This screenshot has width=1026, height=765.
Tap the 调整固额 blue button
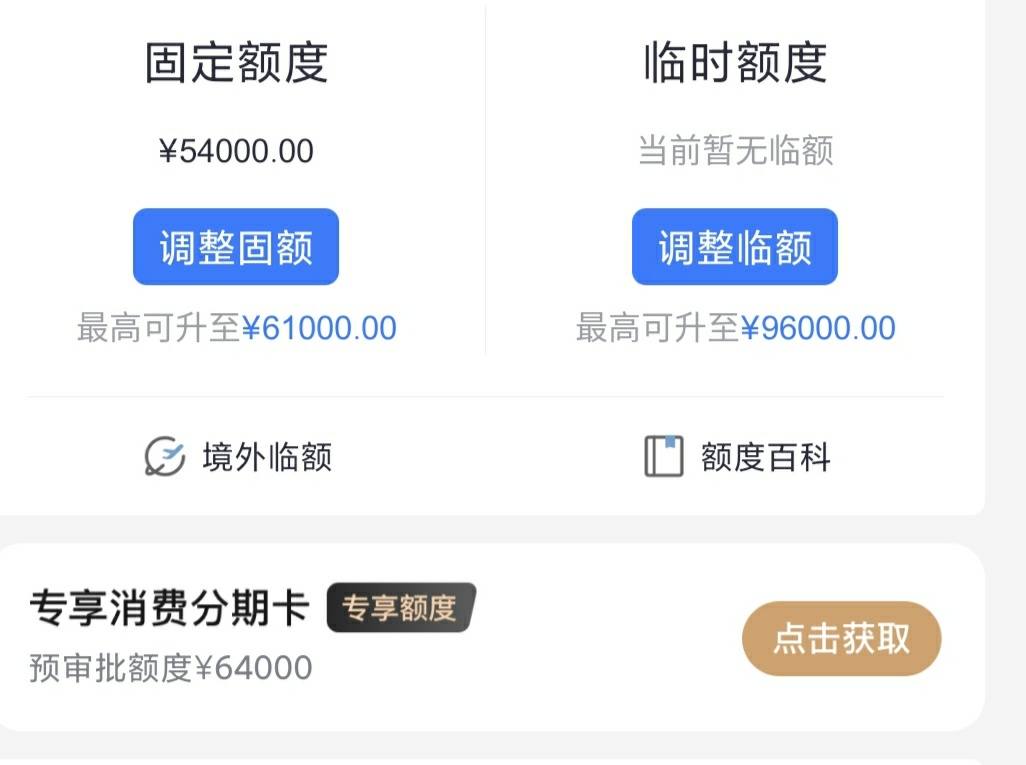pyautogui.click(x=236, y=247)
